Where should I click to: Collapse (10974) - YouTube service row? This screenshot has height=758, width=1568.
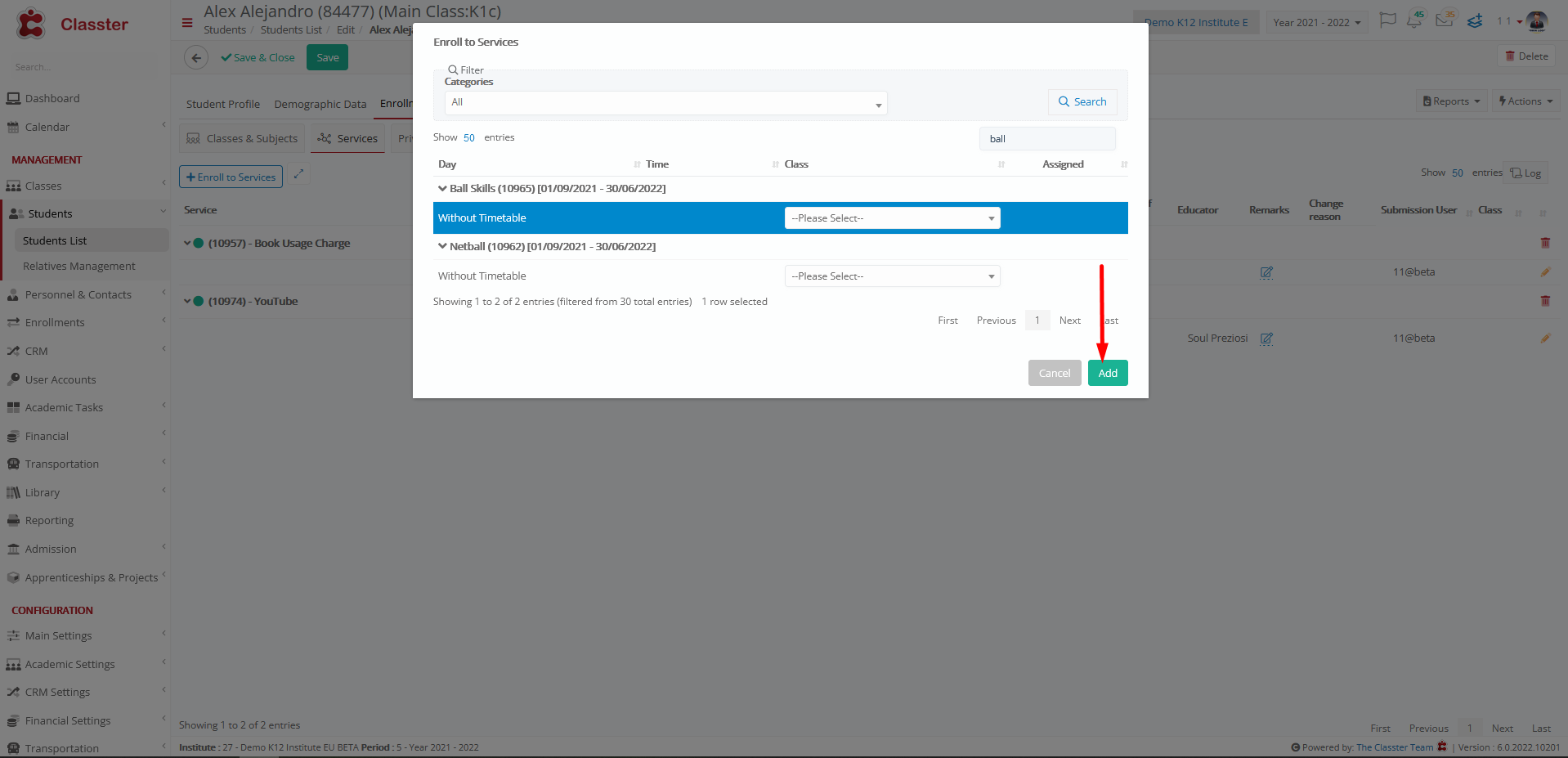point(187,301)
